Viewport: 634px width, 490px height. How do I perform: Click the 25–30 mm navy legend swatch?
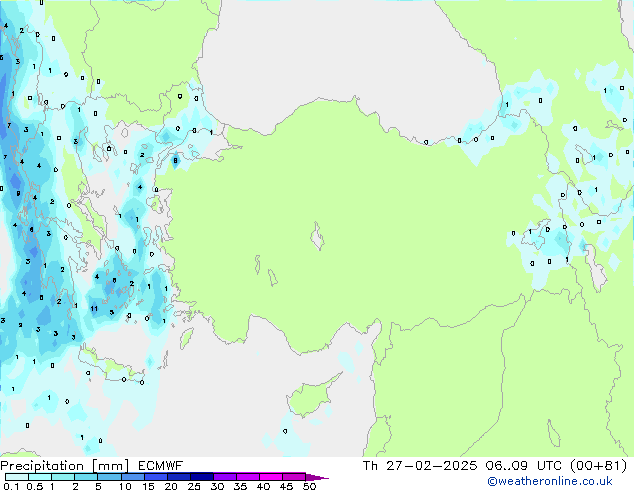point(202,477)
